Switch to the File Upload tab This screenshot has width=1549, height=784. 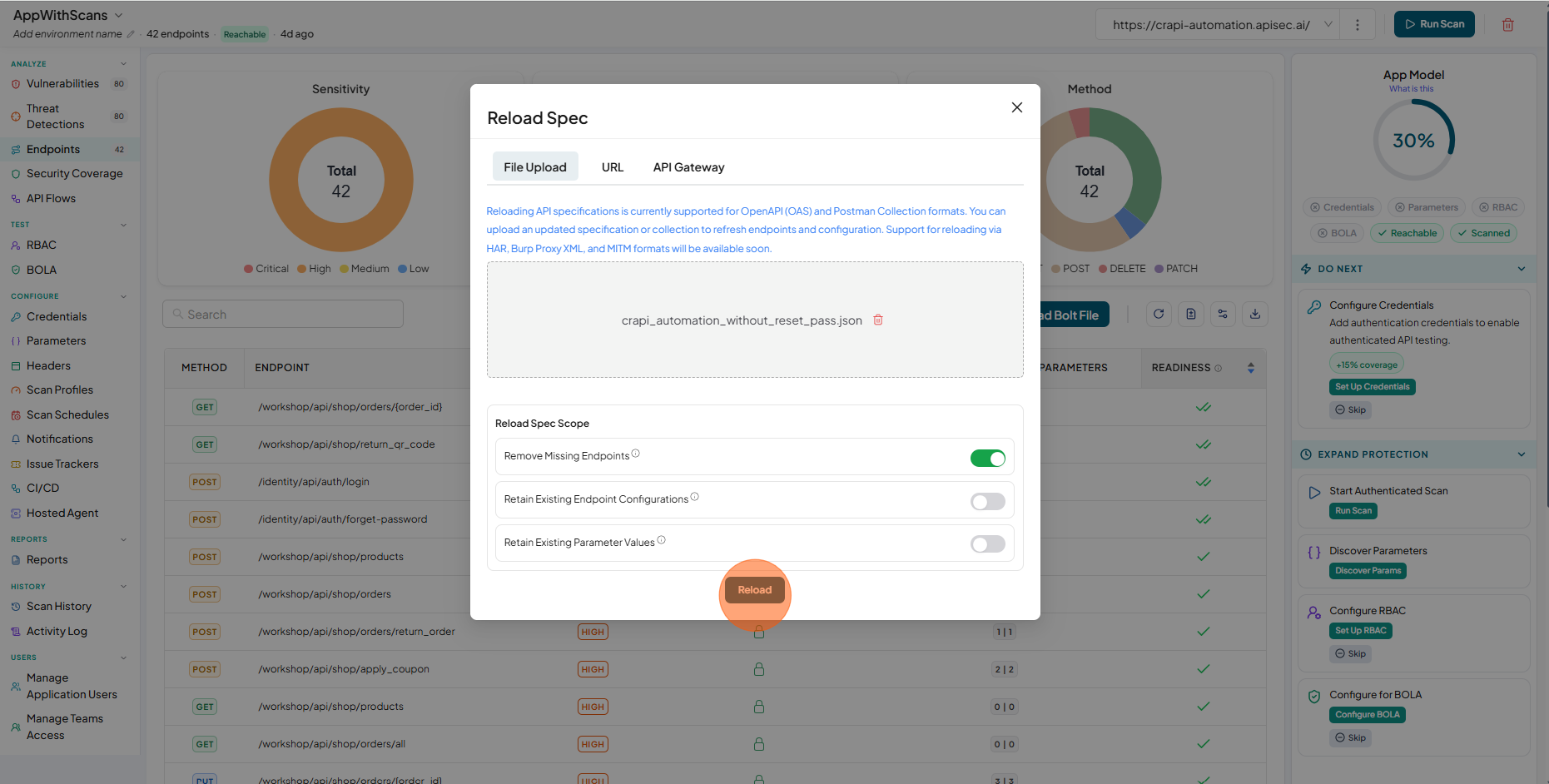pyautogui.click(x=535, y=167)
